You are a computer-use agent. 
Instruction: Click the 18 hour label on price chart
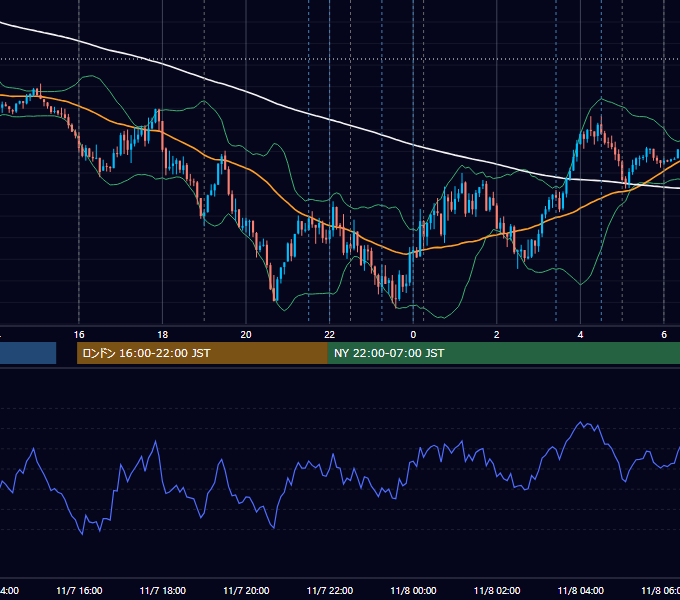(163, 335)
